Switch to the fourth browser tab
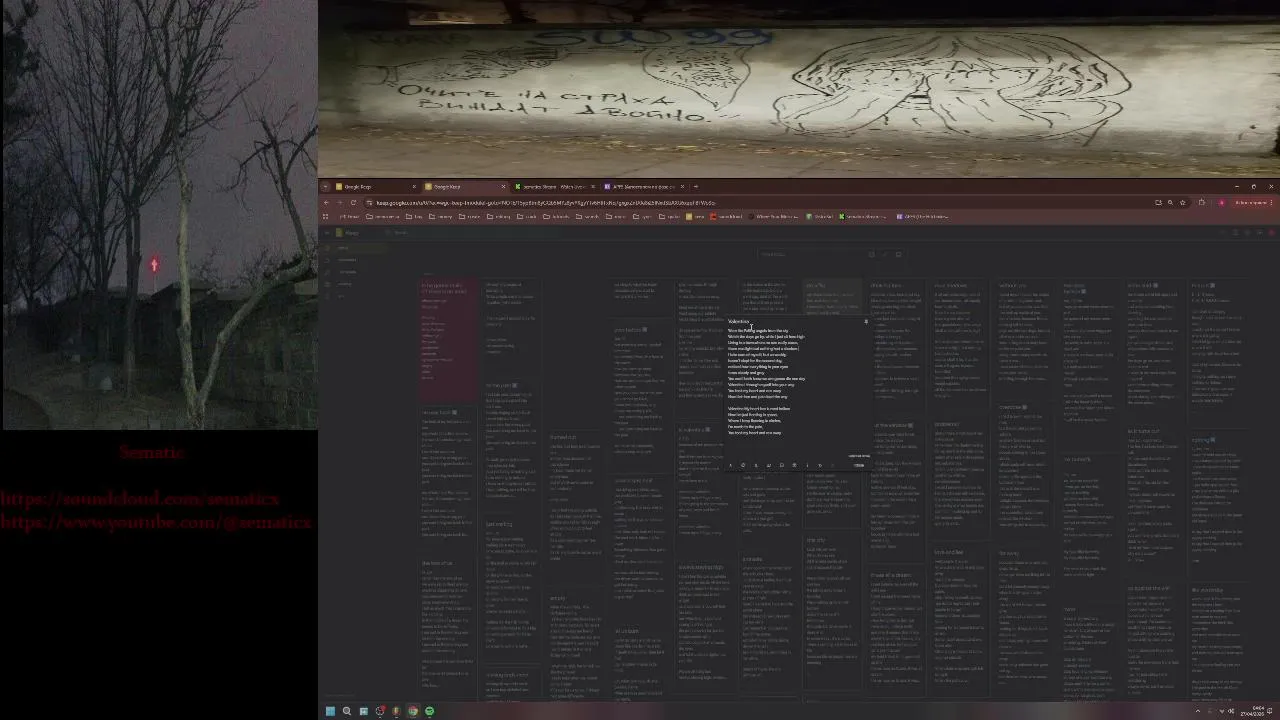The height and width of the screenshot is (720, 1280). (x=645, y=187)
